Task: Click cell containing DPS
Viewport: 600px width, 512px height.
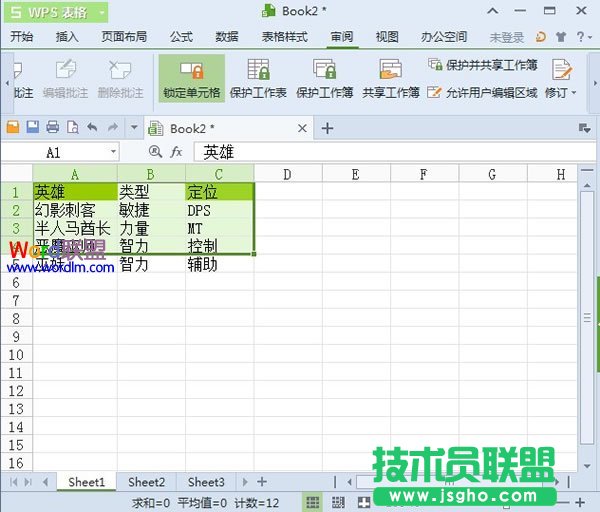Action: click(x=220, y=210)
